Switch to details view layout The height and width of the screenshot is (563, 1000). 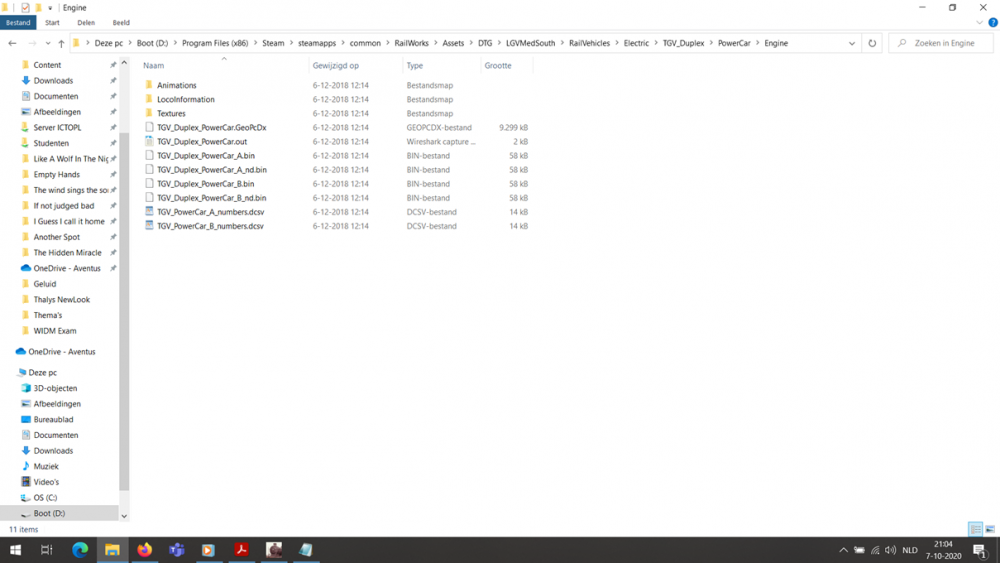[975, 529]
